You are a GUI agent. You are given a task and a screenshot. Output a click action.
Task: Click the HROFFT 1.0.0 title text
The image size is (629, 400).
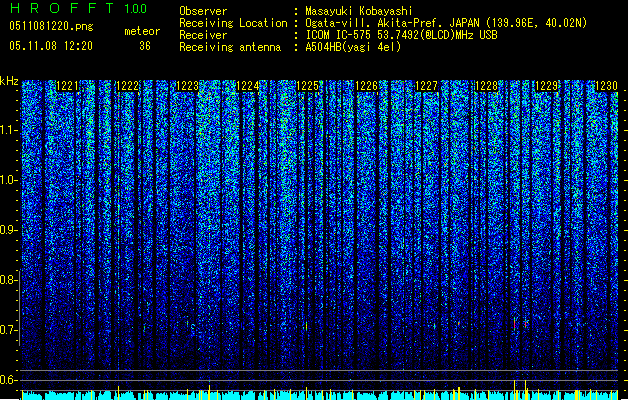79,8
